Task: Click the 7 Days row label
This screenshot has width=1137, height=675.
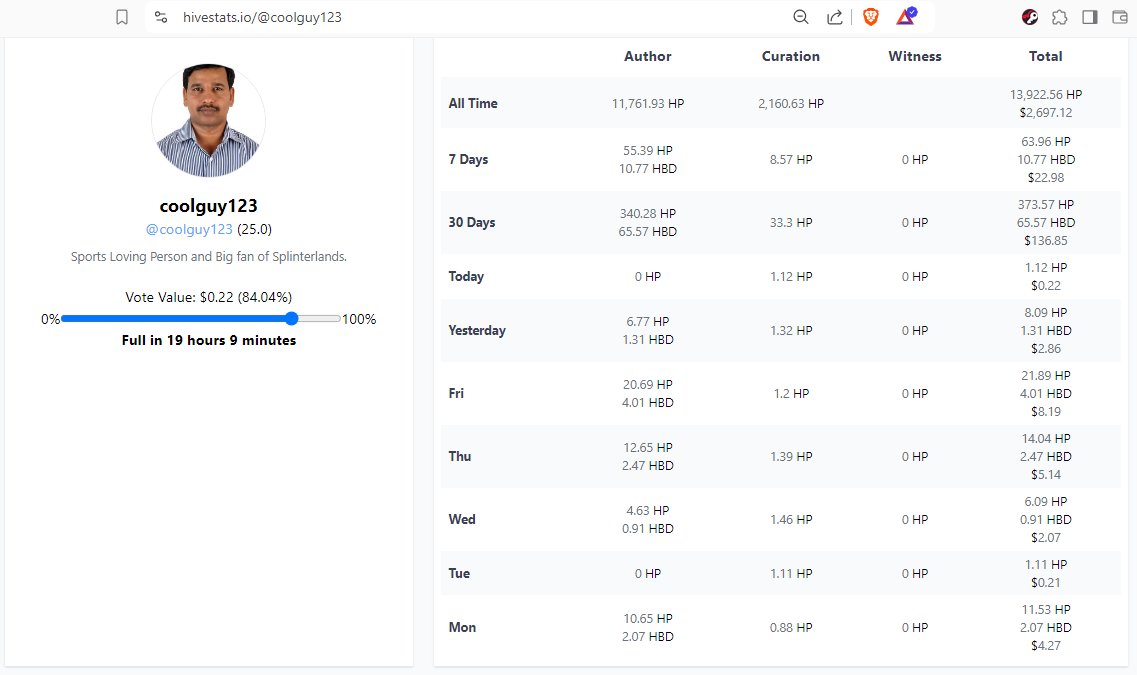Action: pos(468,160)
